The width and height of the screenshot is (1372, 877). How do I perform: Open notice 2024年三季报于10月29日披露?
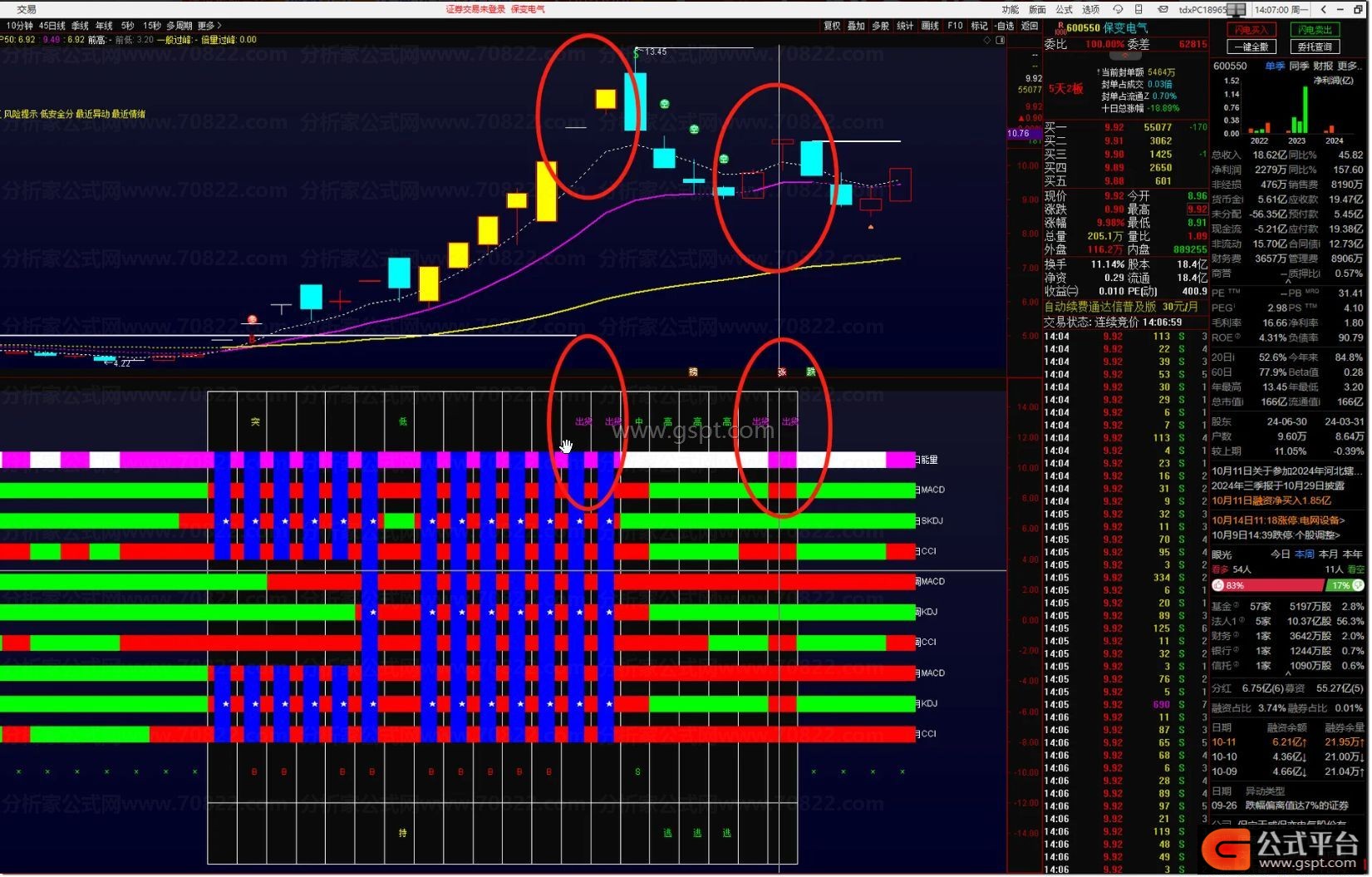click(x=1278, y=485)
